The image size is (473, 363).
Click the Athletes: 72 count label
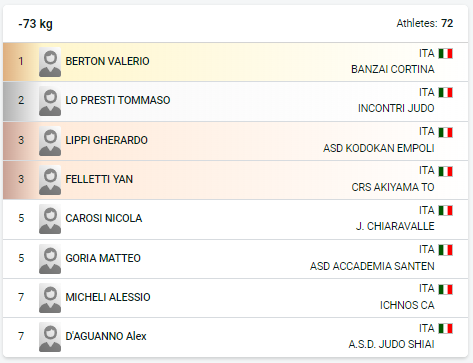[425, 23]
